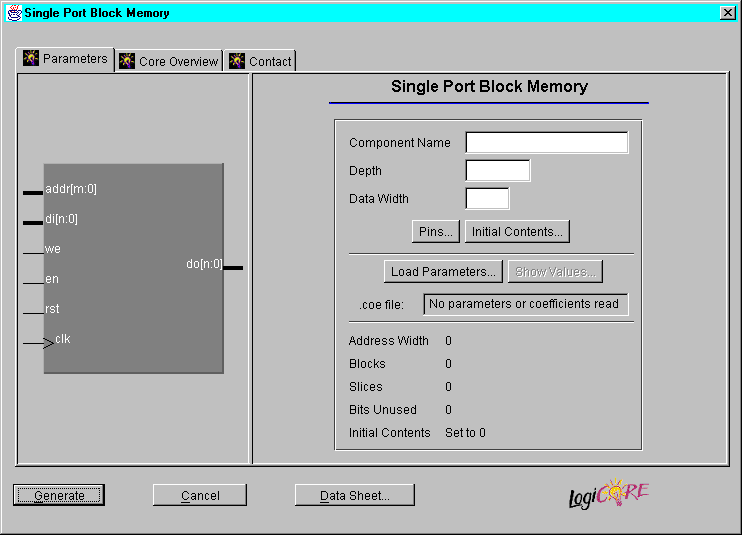
Task: Click Load Parameters... button
Action: (x=443, y=272)
